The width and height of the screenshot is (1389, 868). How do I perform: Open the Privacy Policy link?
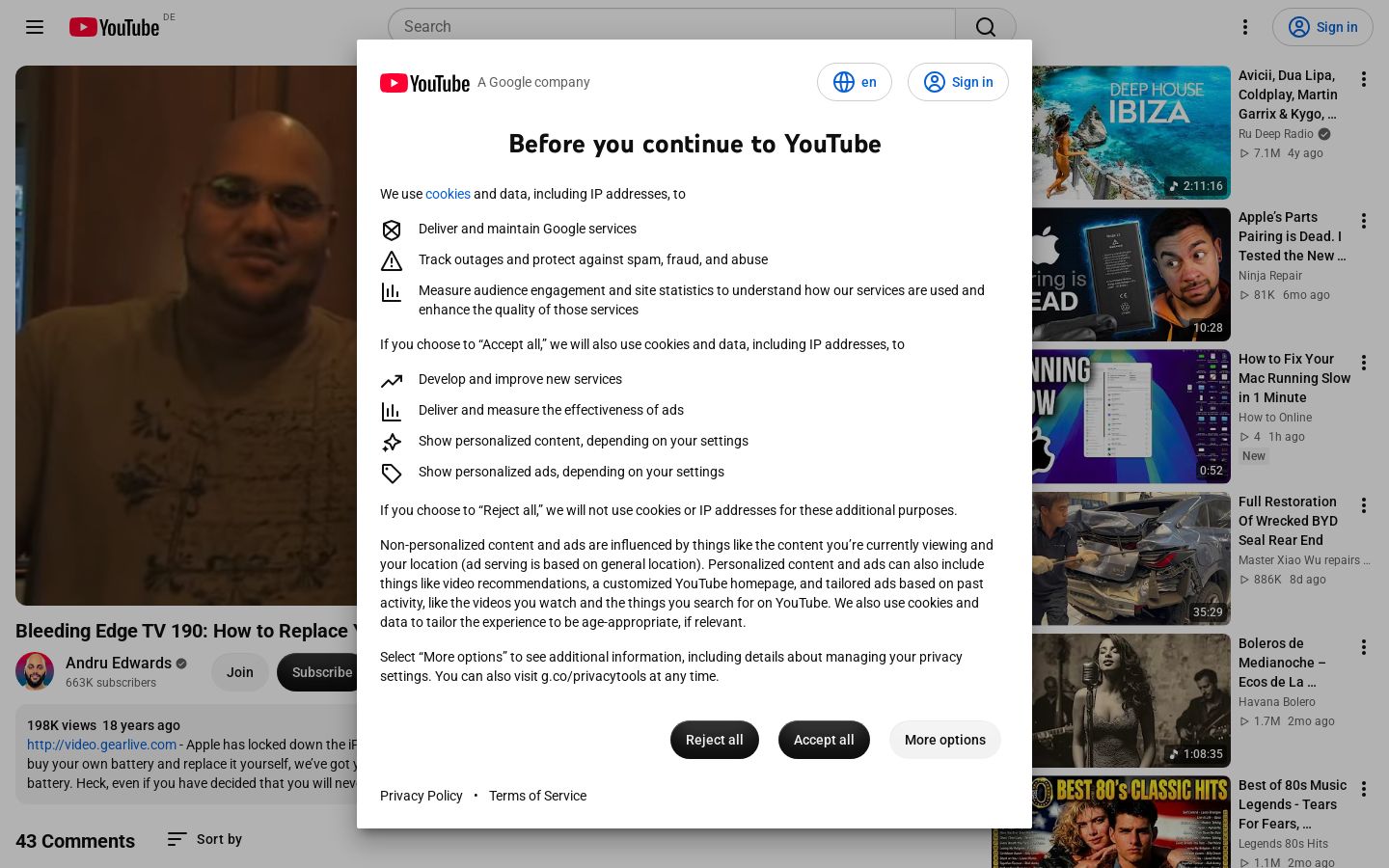422,796
